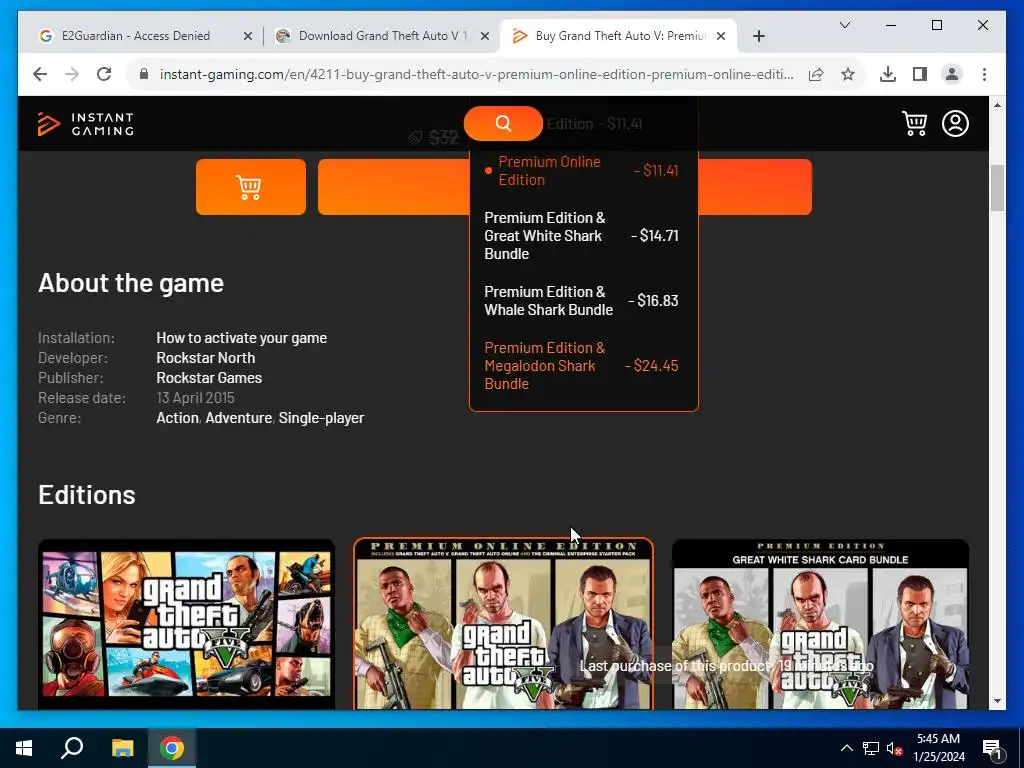Choose Premium Edition & Whale Shark Bundle

[582, 300]
